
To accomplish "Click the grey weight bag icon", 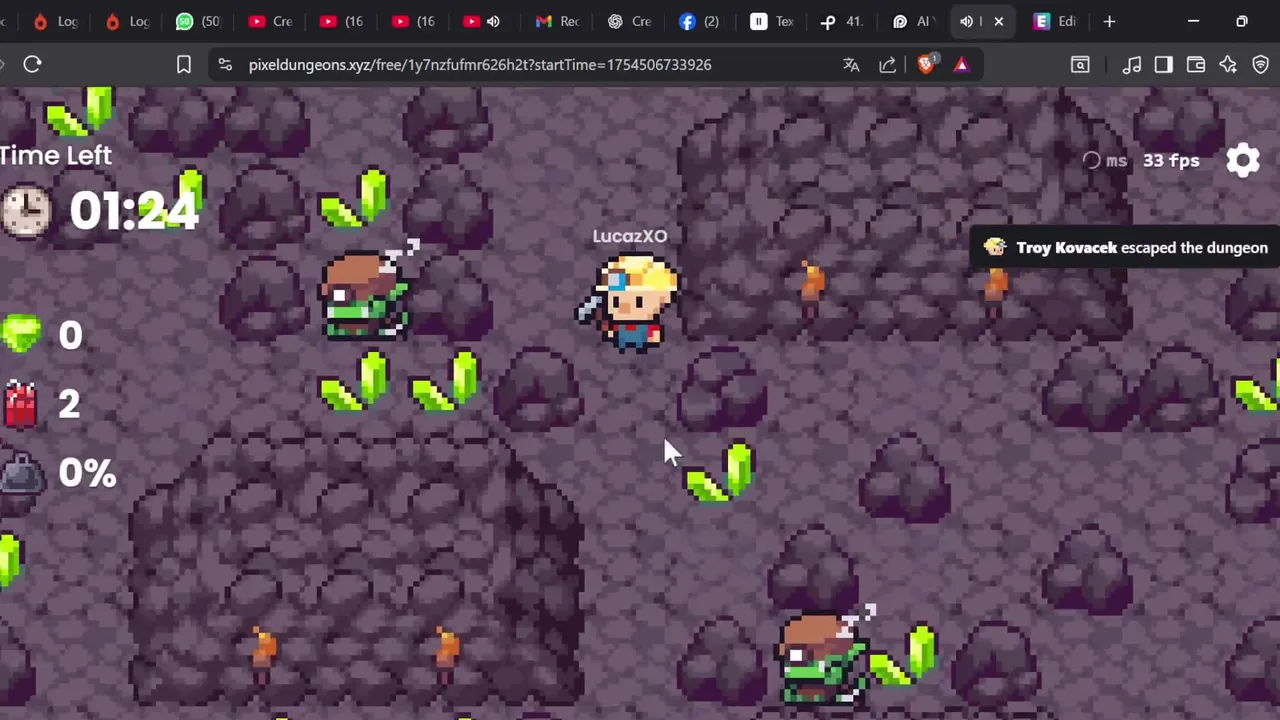I will point(22,474).
